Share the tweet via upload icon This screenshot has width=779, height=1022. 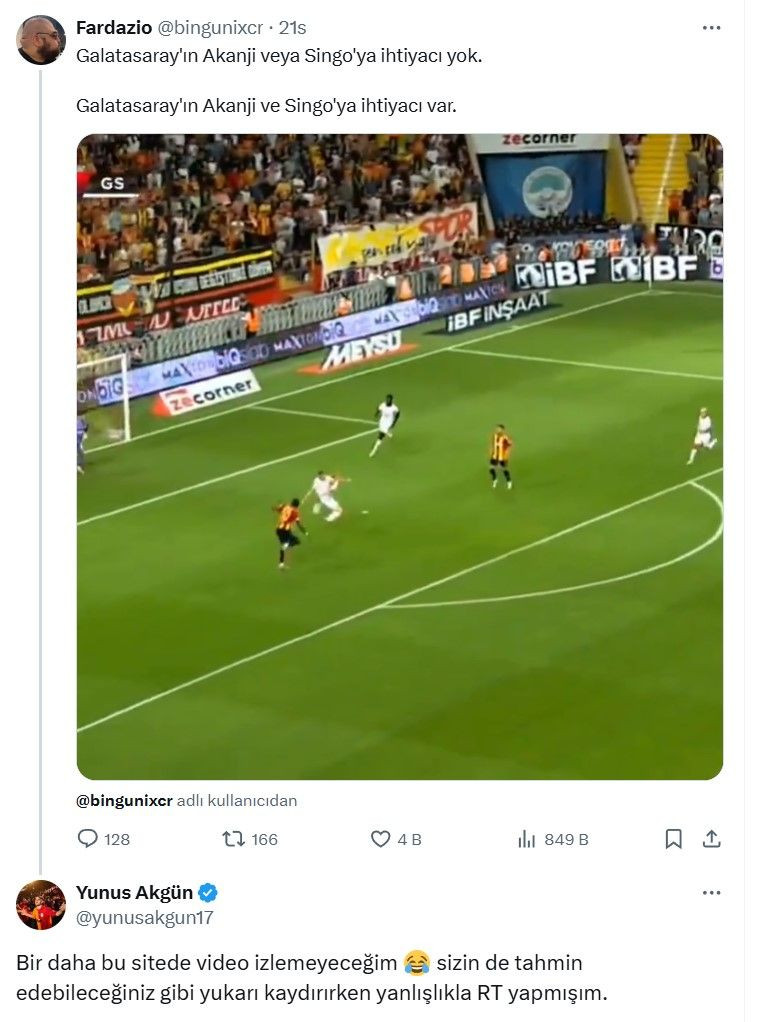click(x=712, y=839)
